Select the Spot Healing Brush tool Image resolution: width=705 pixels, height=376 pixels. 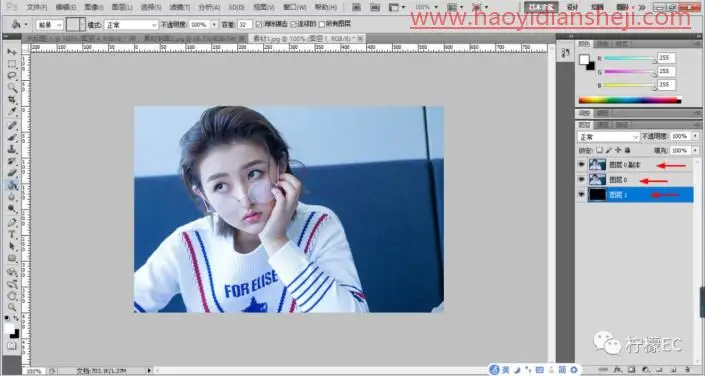pyautogui.click(x=12, y=125)
